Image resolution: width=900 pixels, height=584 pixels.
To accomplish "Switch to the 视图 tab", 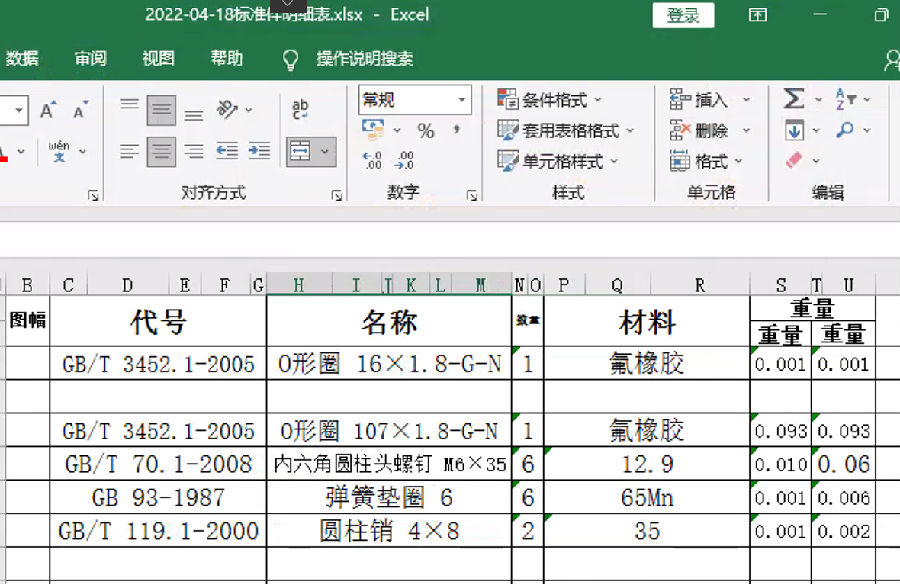I will (158, 59).
